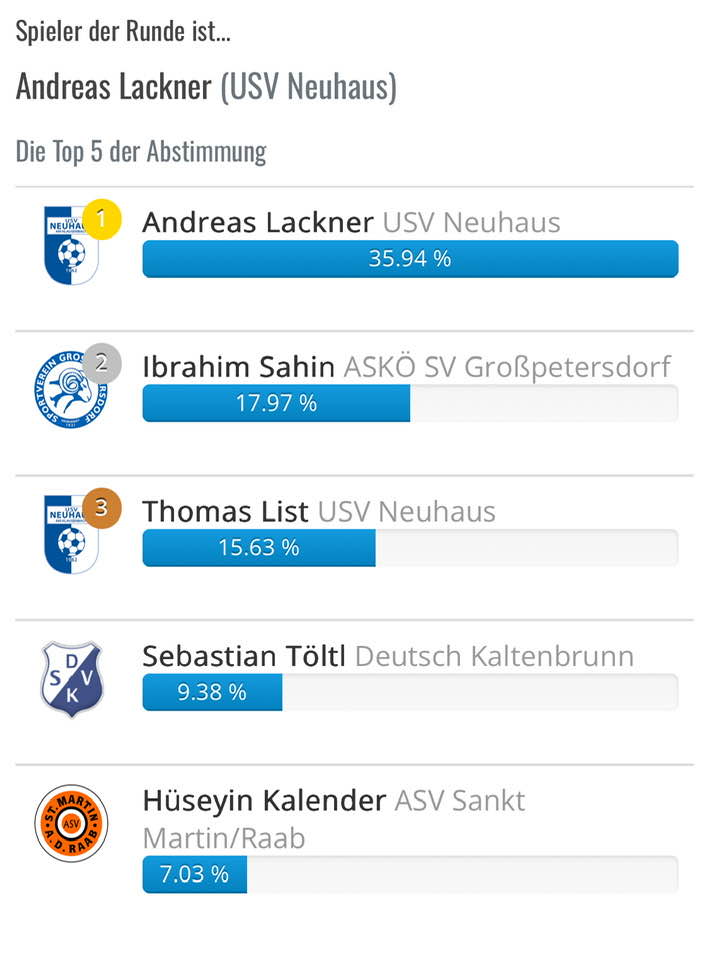Click the 15.63 % result bar
This screenshot has width=707, height=960.
(259, 548)
